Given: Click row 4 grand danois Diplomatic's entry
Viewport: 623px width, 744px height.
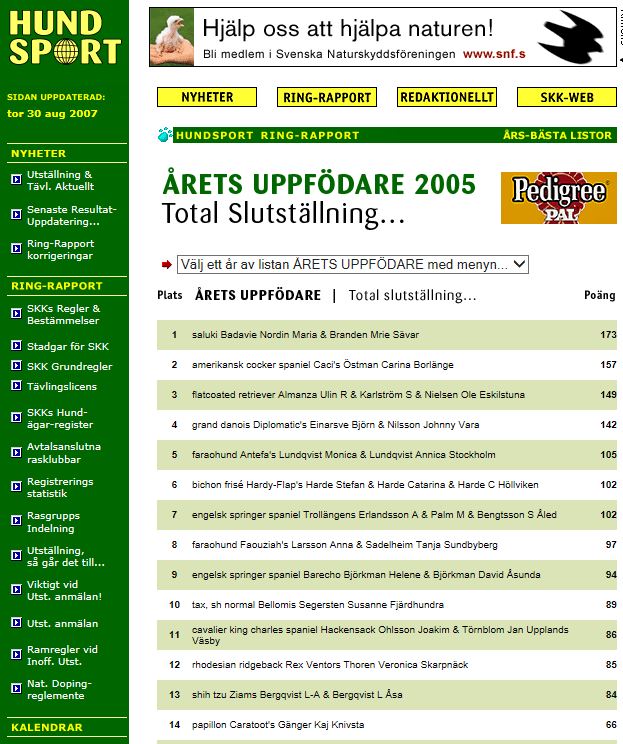Looking at the screenshot, I should tap(387, 425).
